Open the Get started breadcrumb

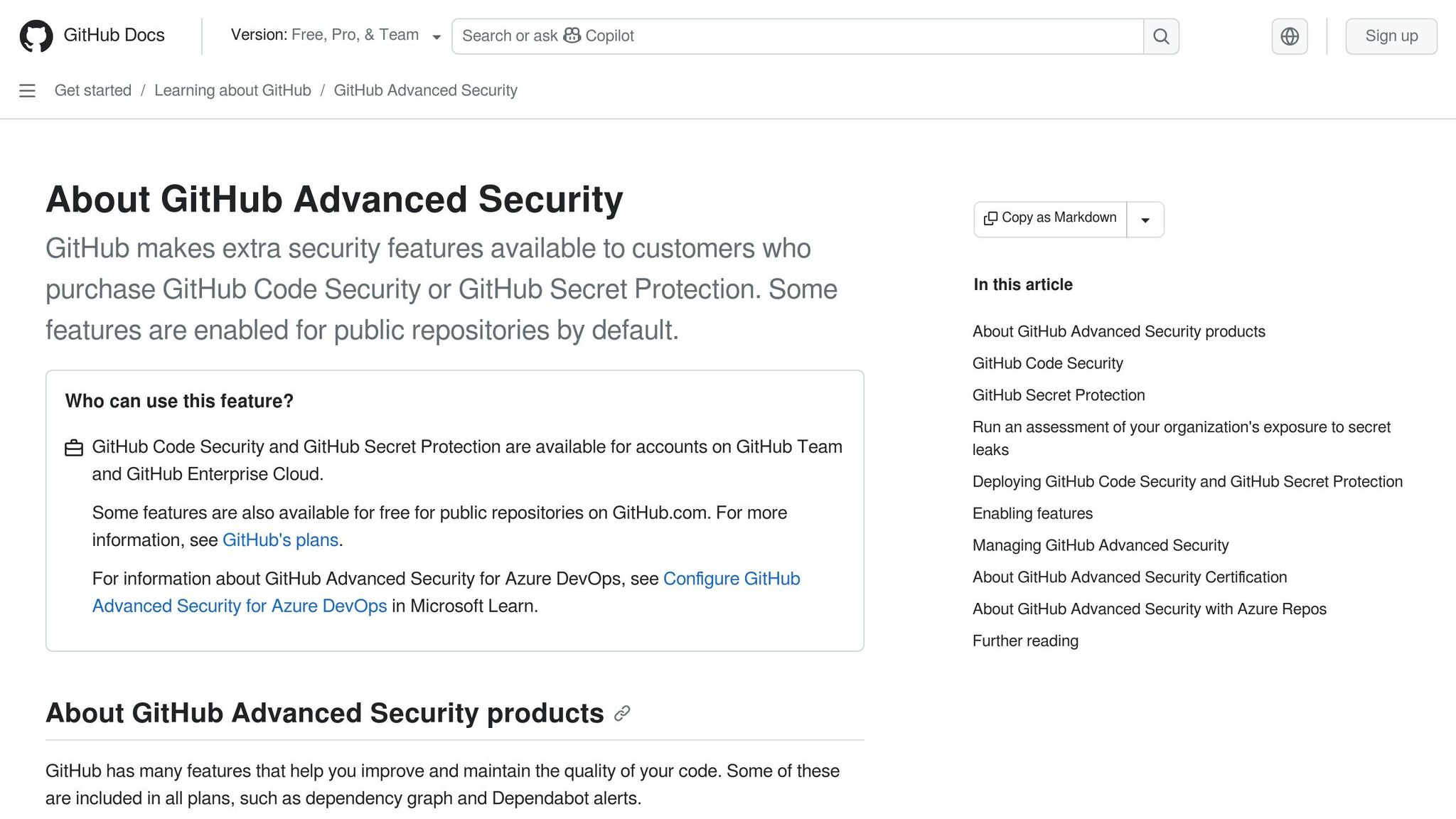(x=93, y=90)
